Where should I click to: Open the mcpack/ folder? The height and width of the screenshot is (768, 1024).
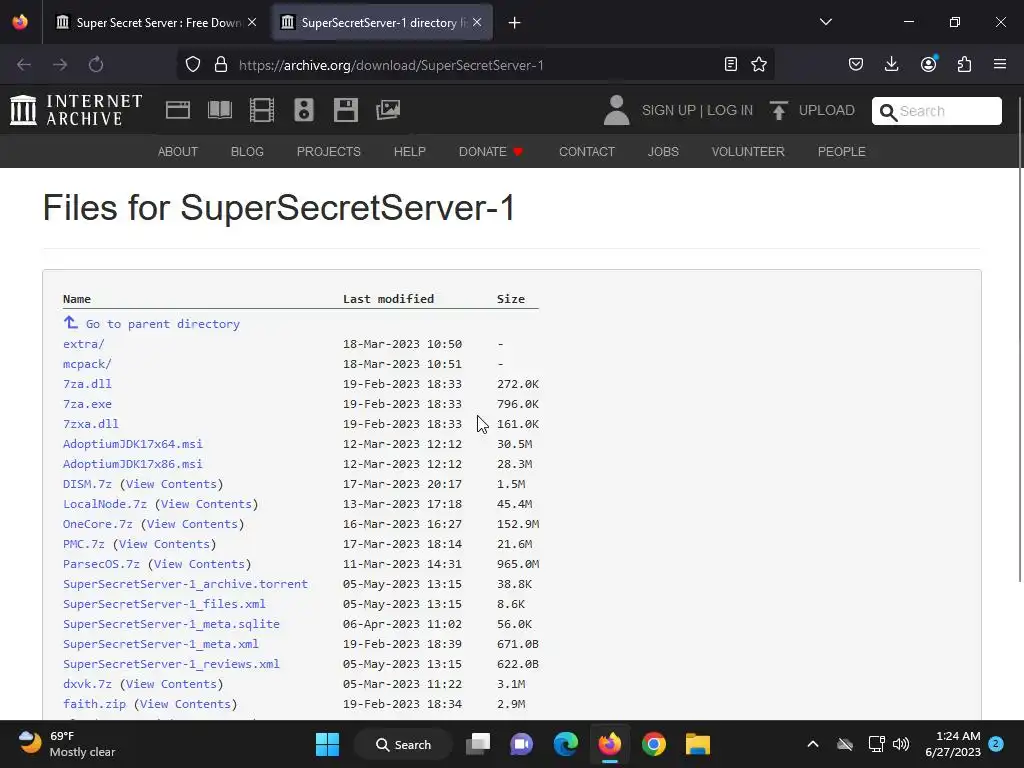pos(87,364)
